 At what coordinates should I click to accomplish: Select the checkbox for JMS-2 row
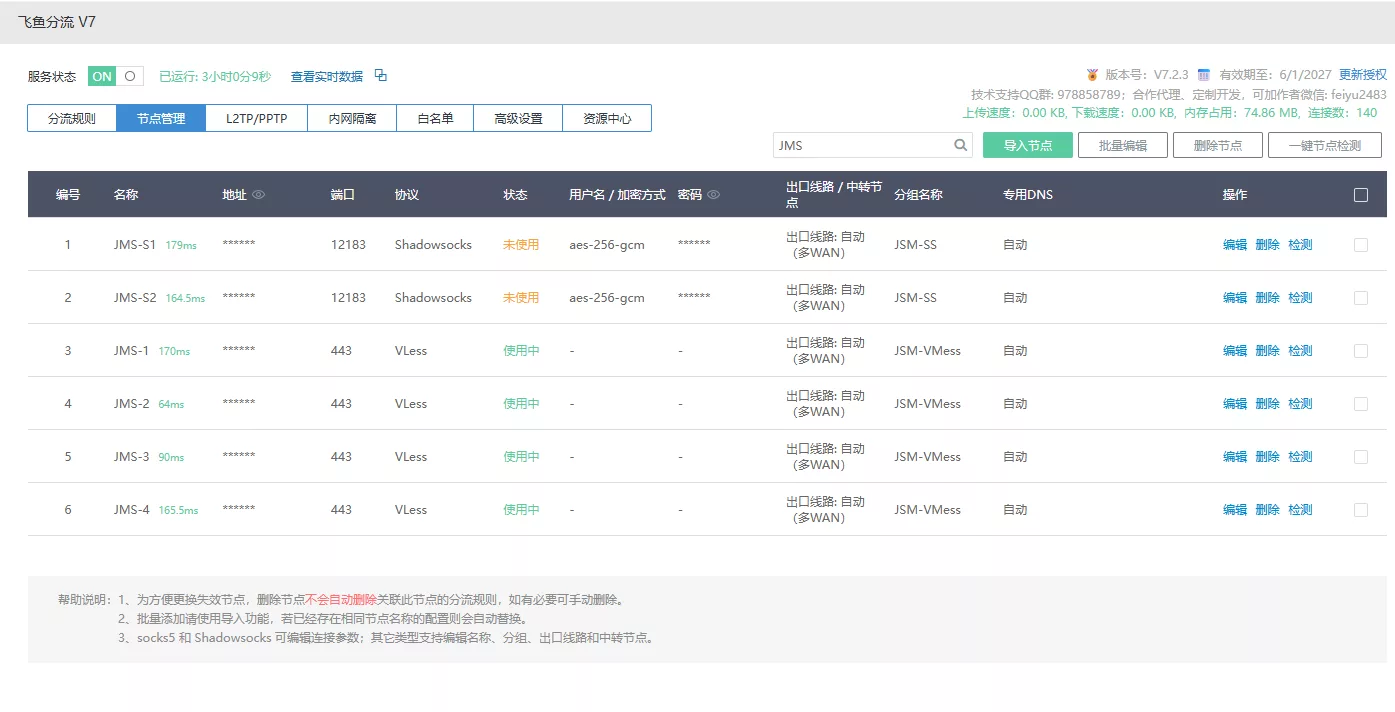pos(1360,403)
